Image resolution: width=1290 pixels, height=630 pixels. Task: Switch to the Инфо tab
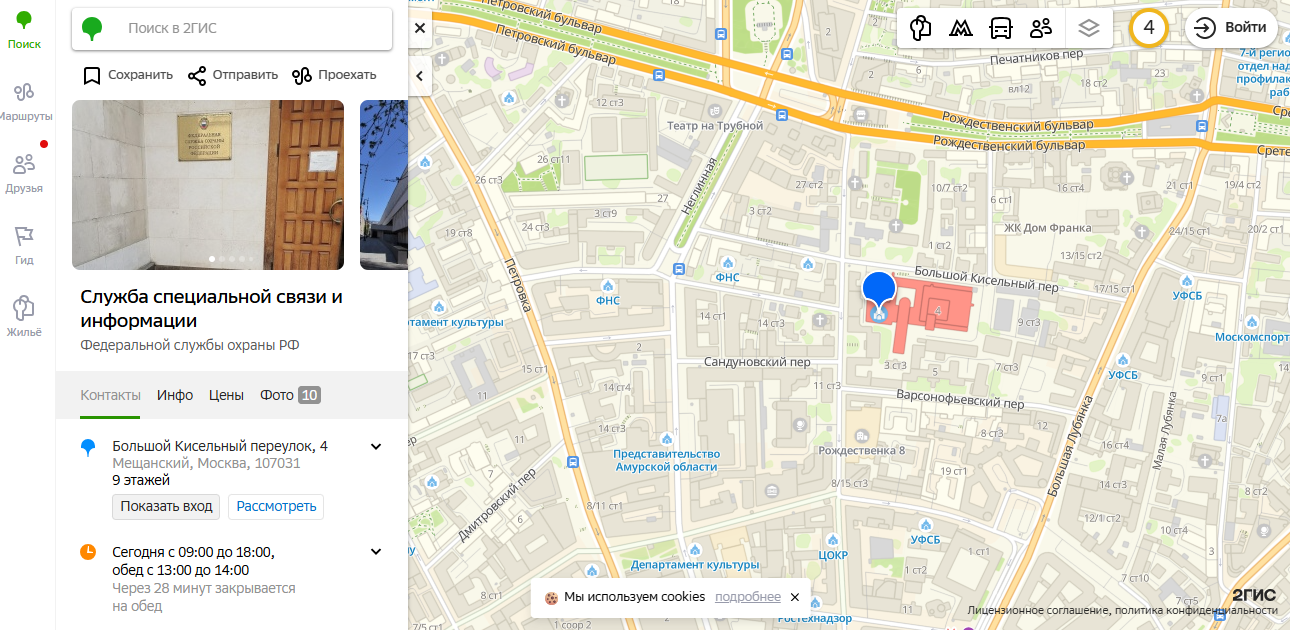pyautogui.click(x=175, y=395)
